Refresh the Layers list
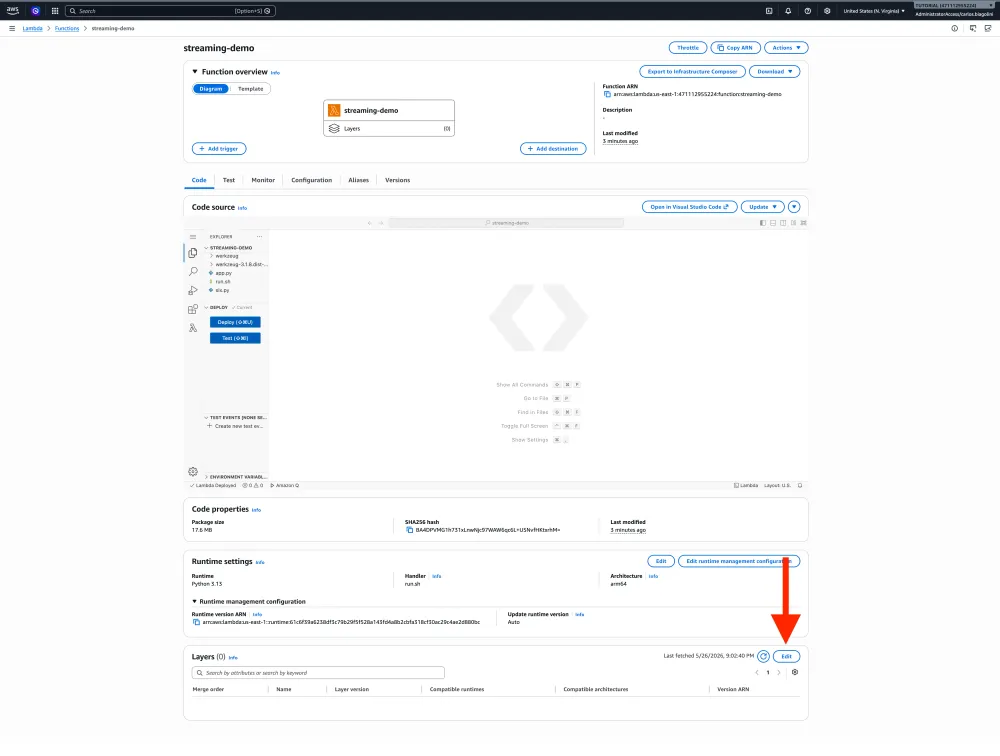The width and height of the screenshot is (1000, 756). (x=763, y=656)
